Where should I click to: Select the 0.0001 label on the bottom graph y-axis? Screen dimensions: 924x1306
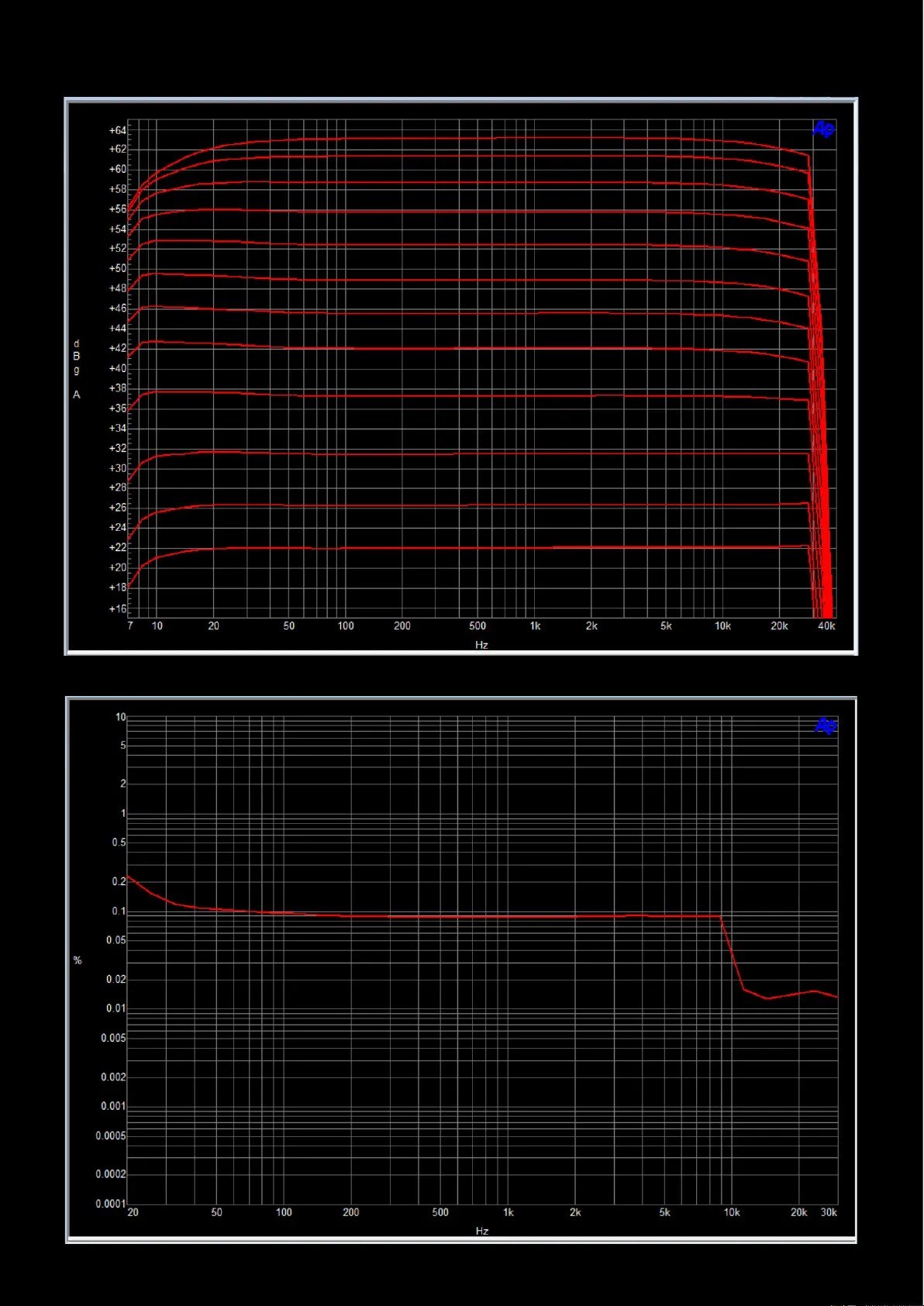pos(111,1204)
